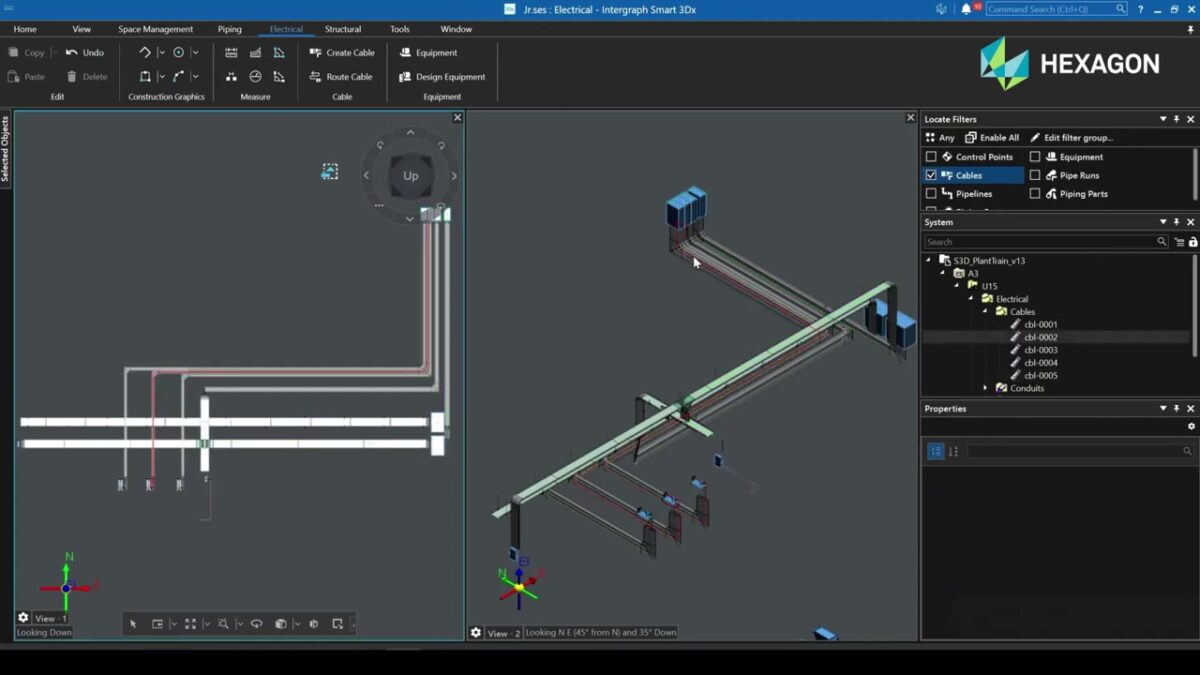Click the rotate view icon in View-1 toolbar
The height and width of the screenshot is (675, 1200).
256,624
